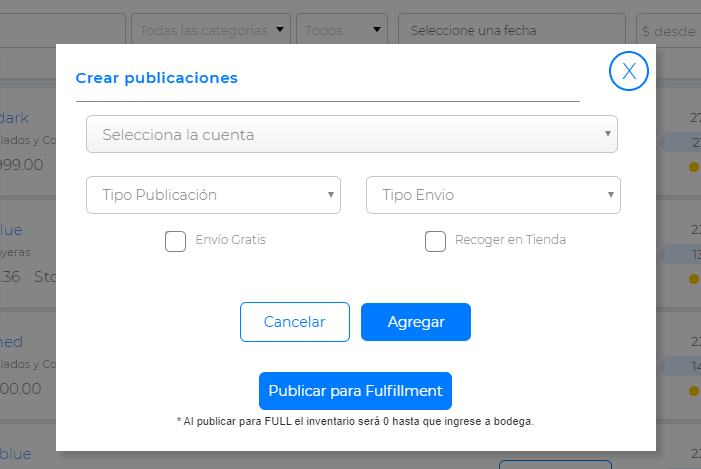This screenshot has width=701, height=469.
Task: Click the $ desde price input field
Action: (x=669, y=30)
